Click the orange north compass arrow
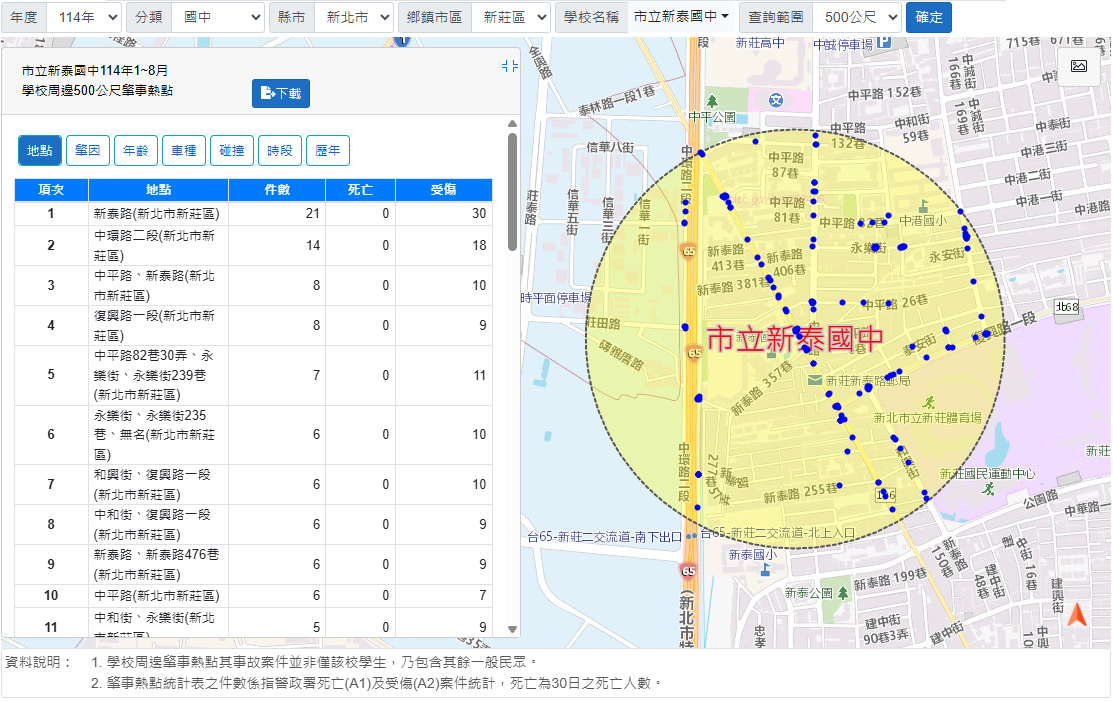 [x=1076, y=616]
